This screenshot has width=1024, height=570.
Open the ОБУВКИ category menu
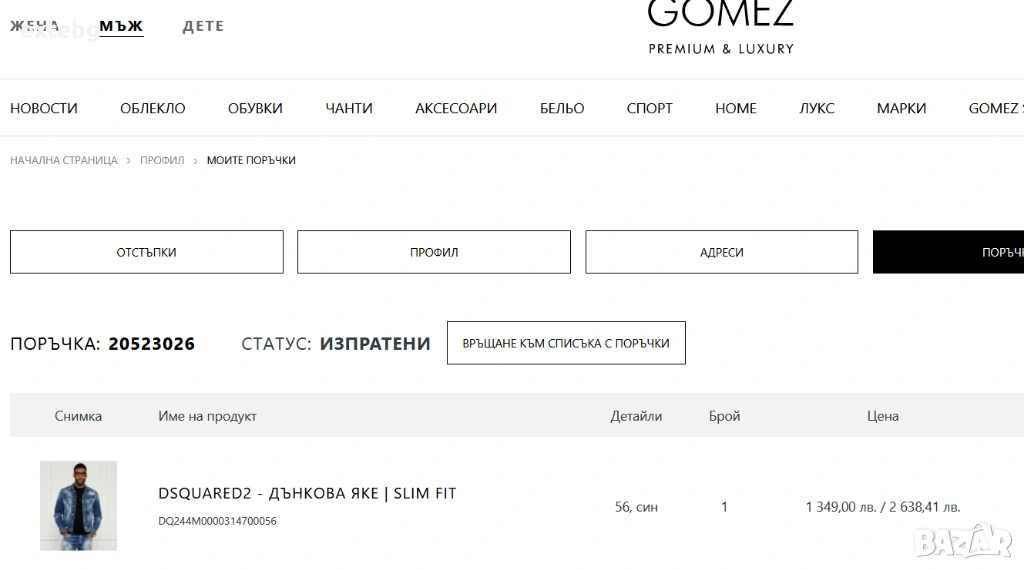255,108
